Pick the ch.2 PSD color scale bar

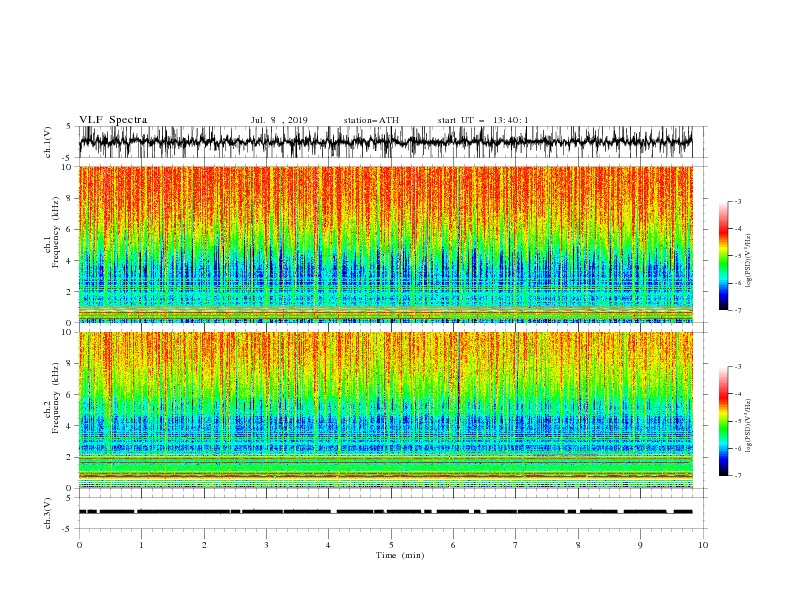(723, 421)
